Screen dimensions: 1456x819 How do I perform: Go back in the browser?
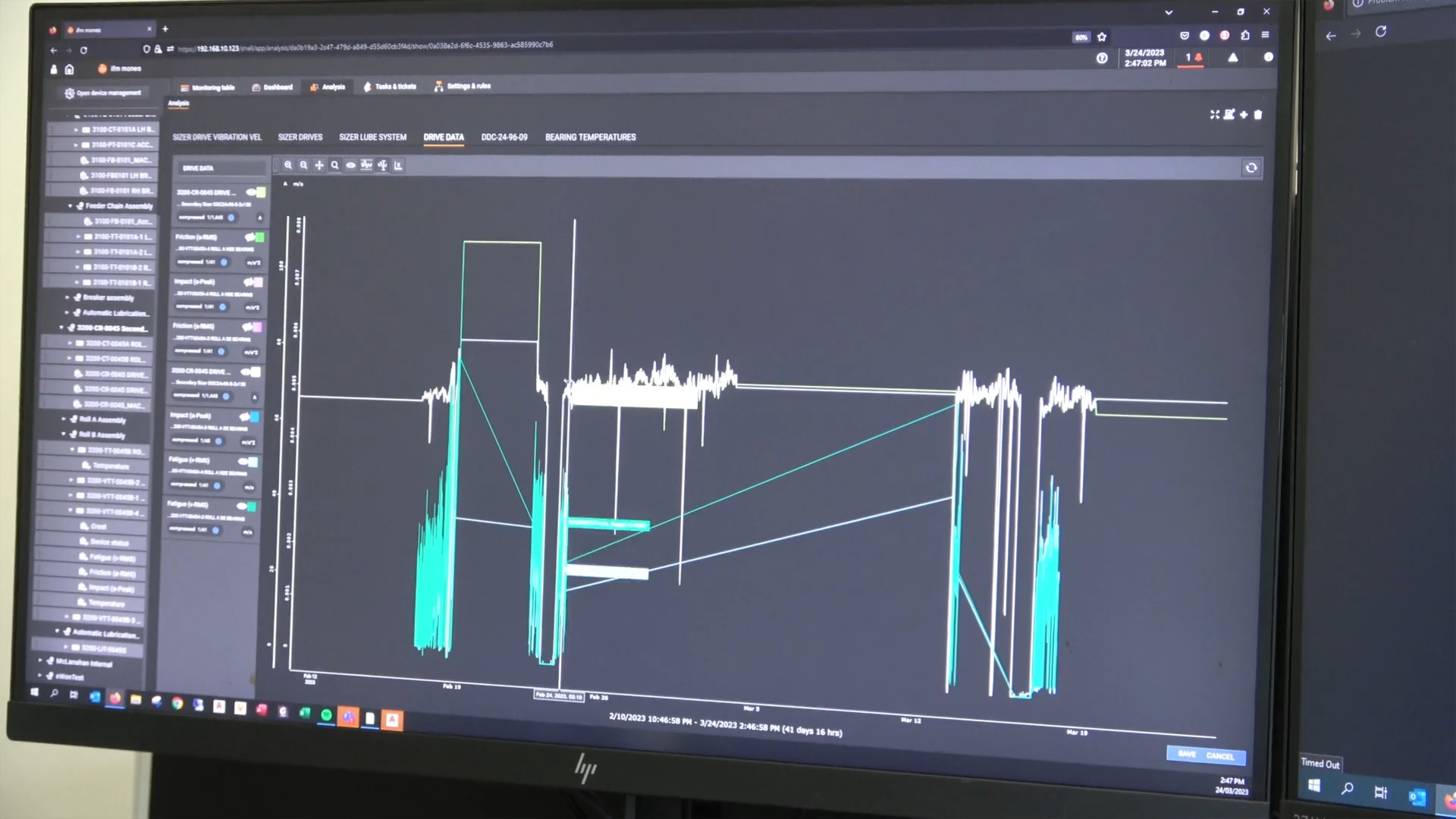[54, 50]
